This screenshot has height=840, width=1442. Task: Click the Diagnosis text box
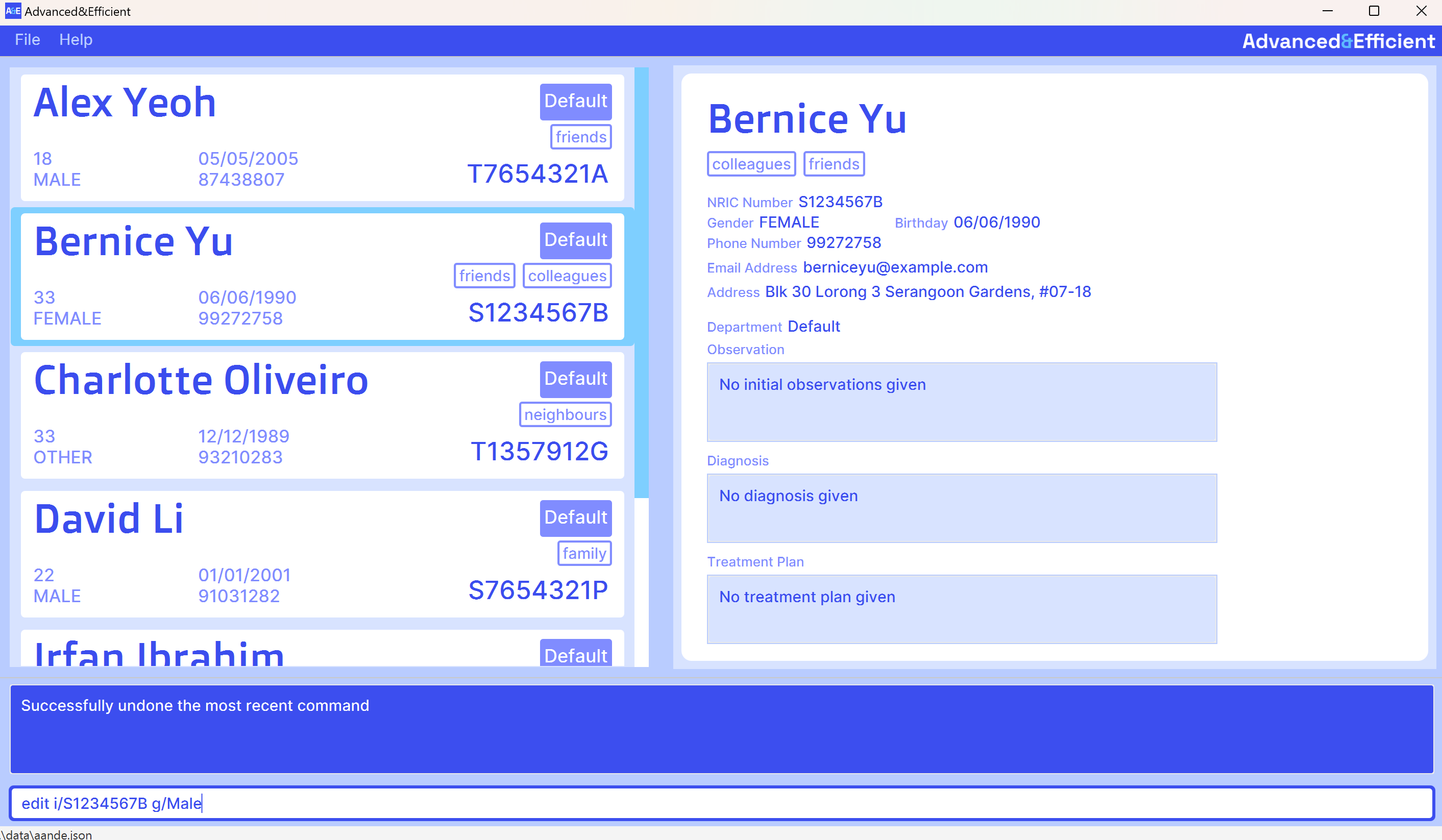pos(961,508)
